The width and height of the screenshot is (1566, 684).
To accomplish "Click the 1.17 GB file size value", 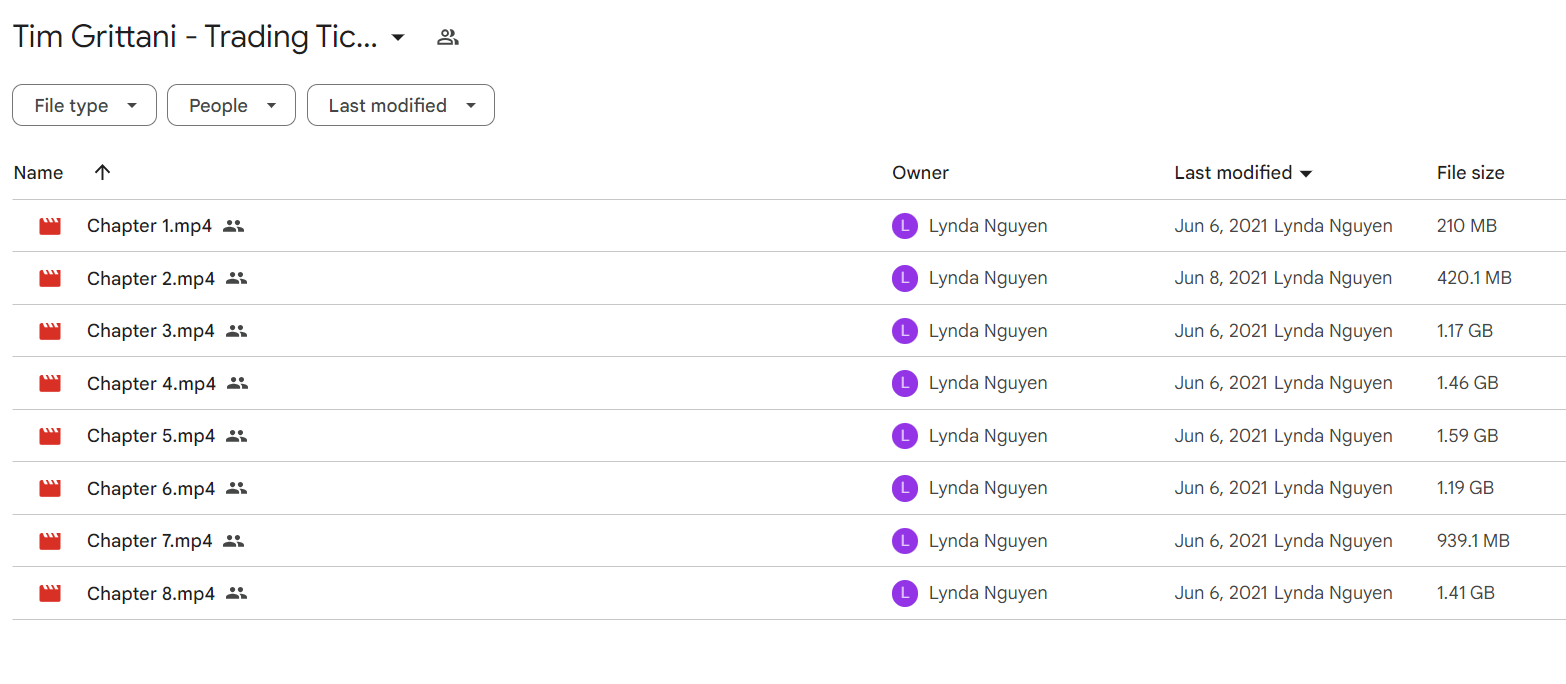I will tap(1465, 331).
